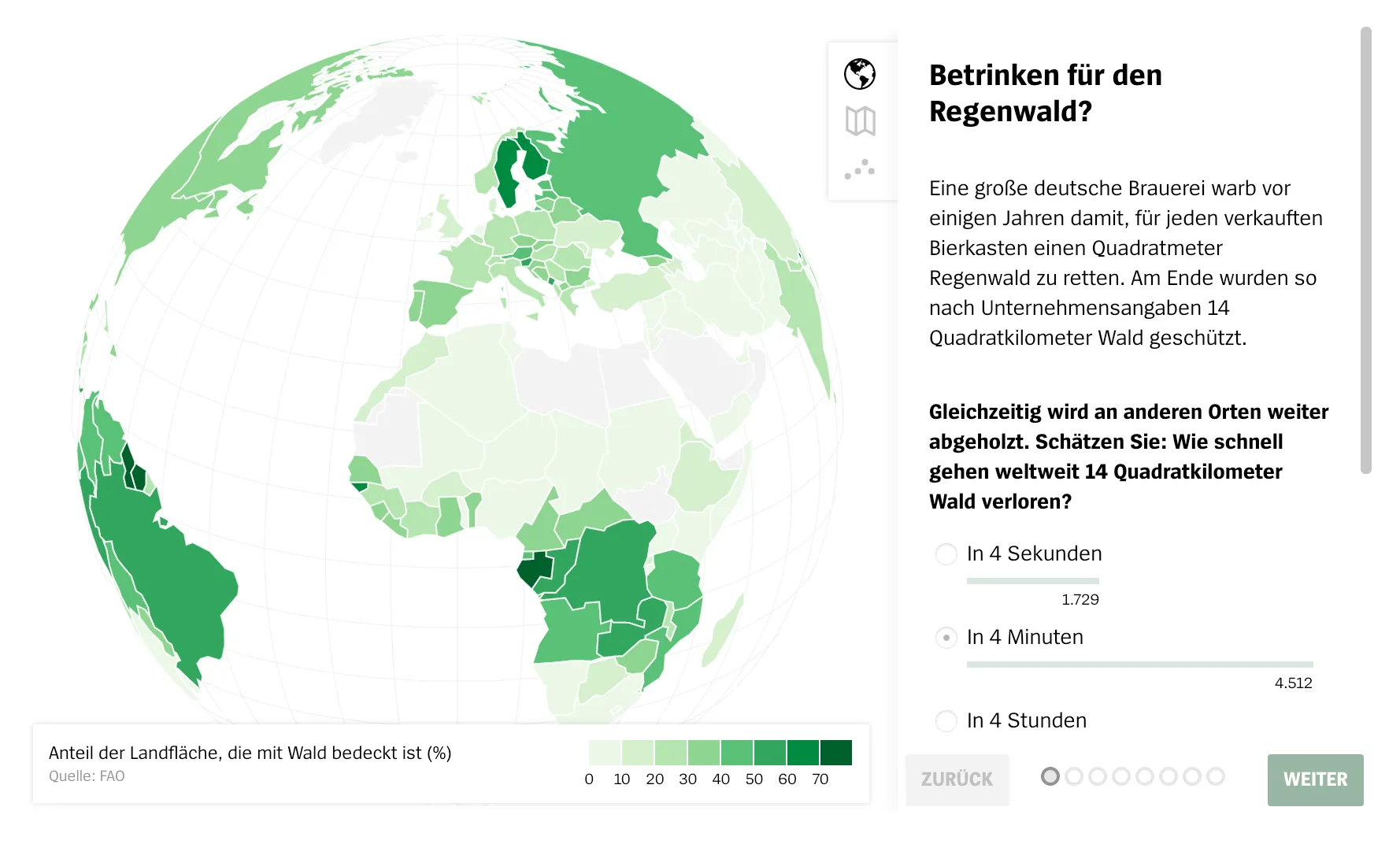
Task: Click the ZURÜCK button
Action: [957, 779]
